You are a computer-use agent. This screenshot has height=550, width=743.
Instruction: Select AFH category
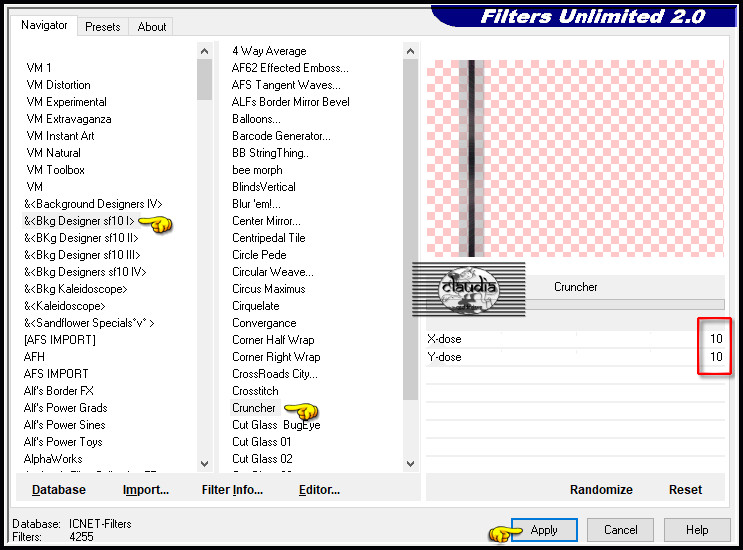point(34,357)
